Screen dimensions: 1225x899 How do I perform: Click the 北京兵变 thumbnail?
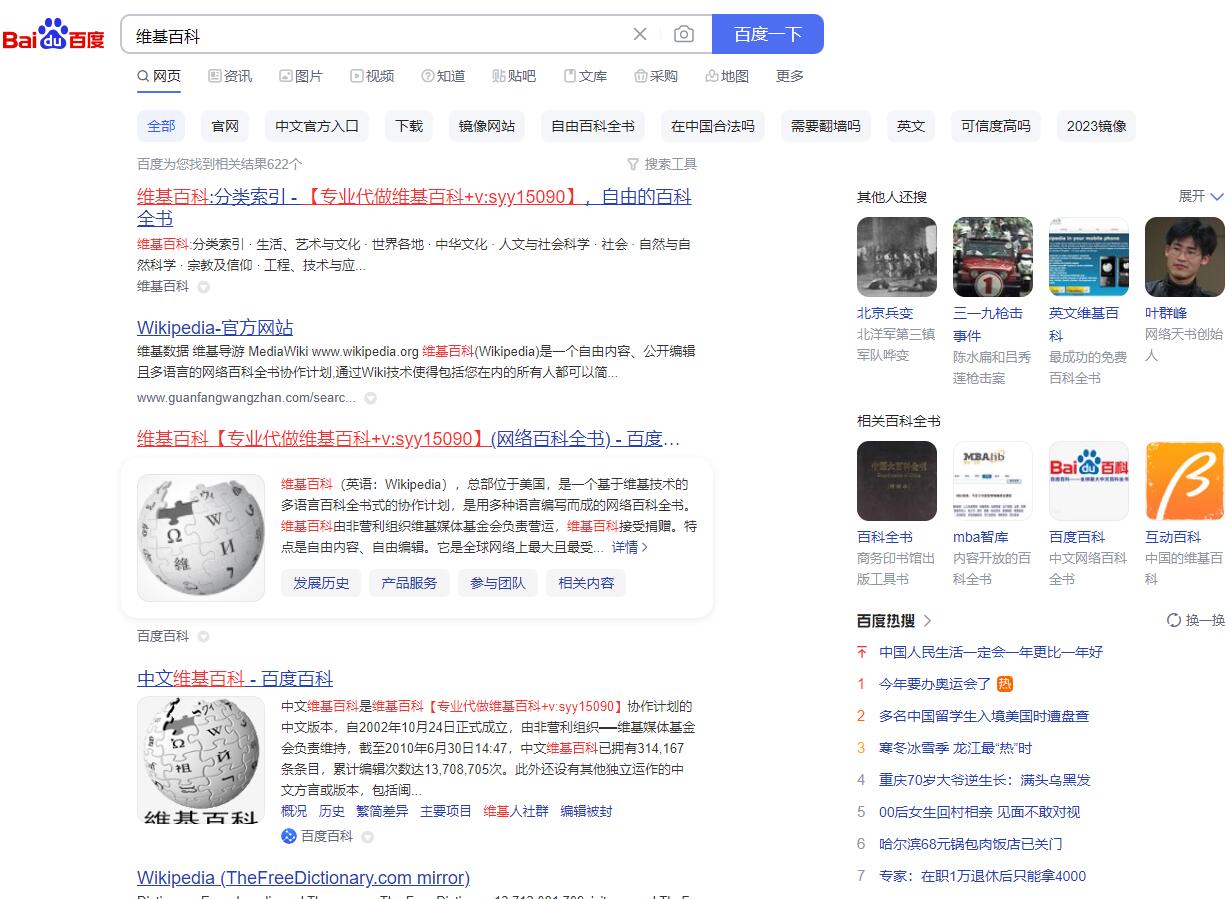point(897,257)
